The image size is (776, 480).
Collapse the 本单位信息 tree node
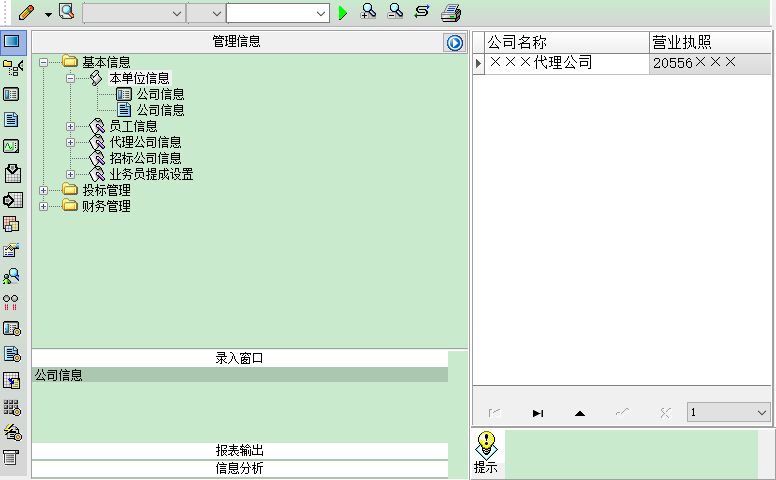click(x=70, y=78)
